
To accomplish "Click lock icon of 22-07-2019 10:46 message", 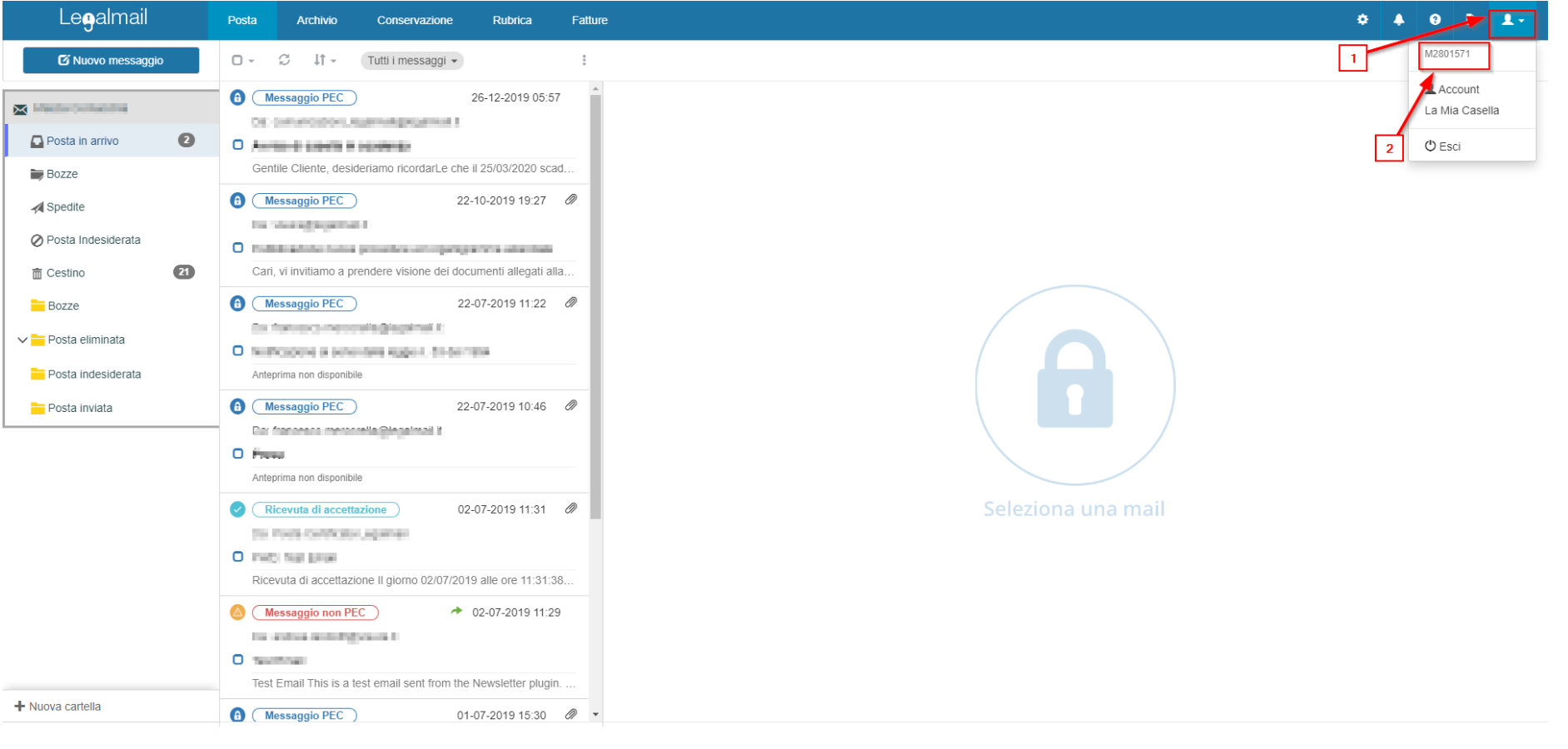I will click(237, 406).
